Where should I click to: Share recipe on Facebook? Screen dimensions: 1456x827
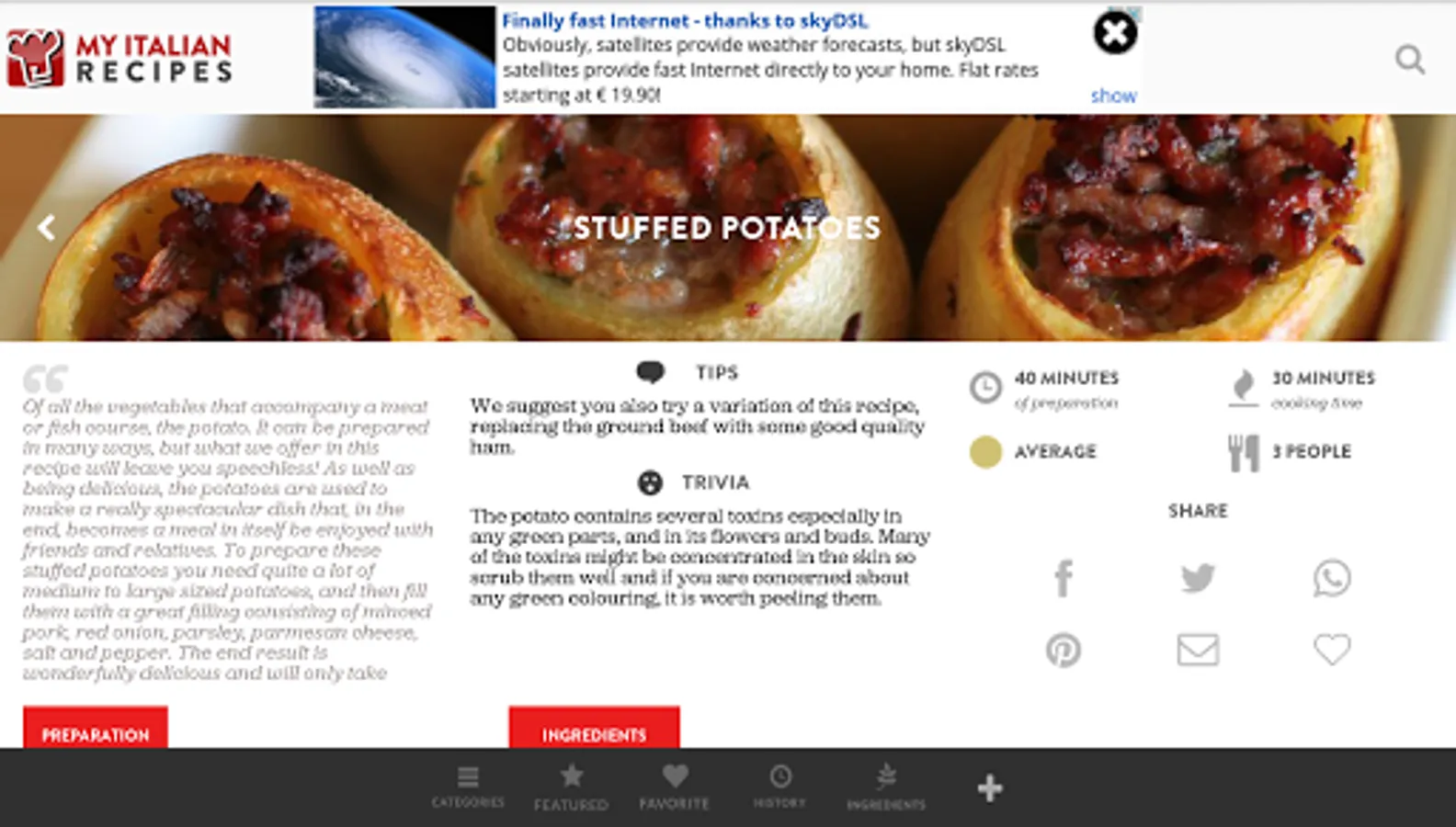click(1064, 578)
